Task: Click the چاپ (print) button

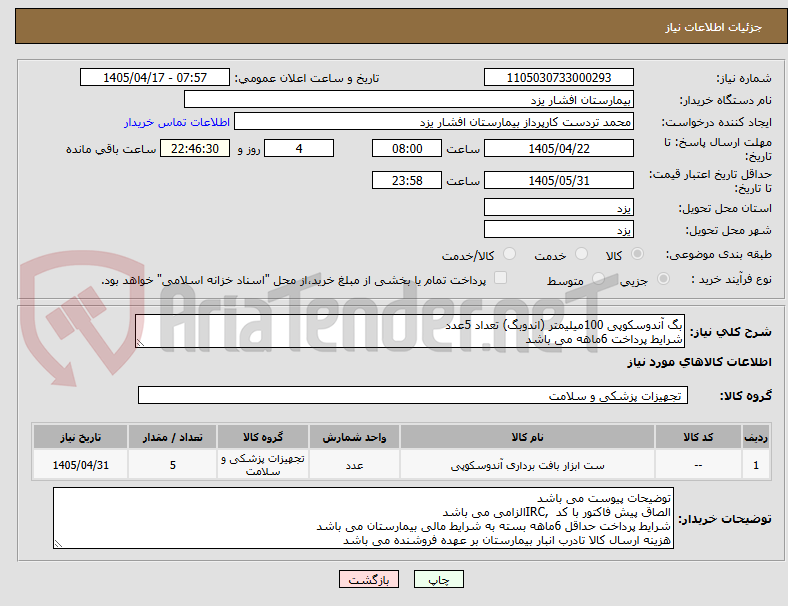Action: pos(438,579)
